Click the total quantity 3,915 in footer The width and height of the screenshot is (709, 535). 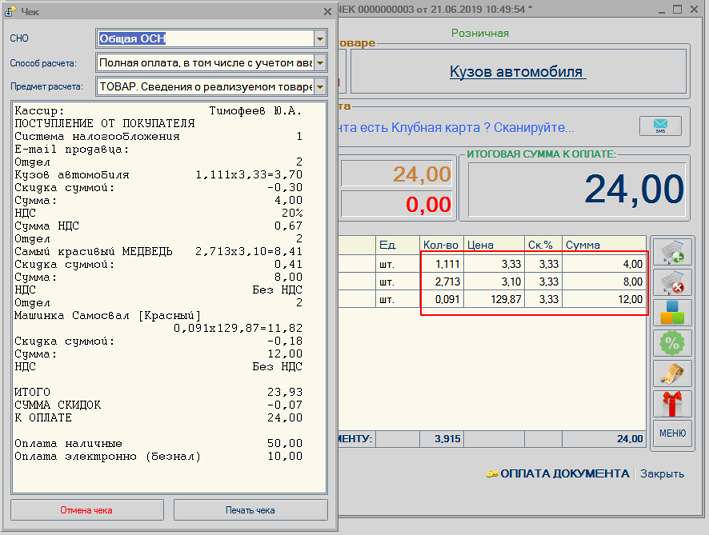pyautogui.click(x=442, y=439)
